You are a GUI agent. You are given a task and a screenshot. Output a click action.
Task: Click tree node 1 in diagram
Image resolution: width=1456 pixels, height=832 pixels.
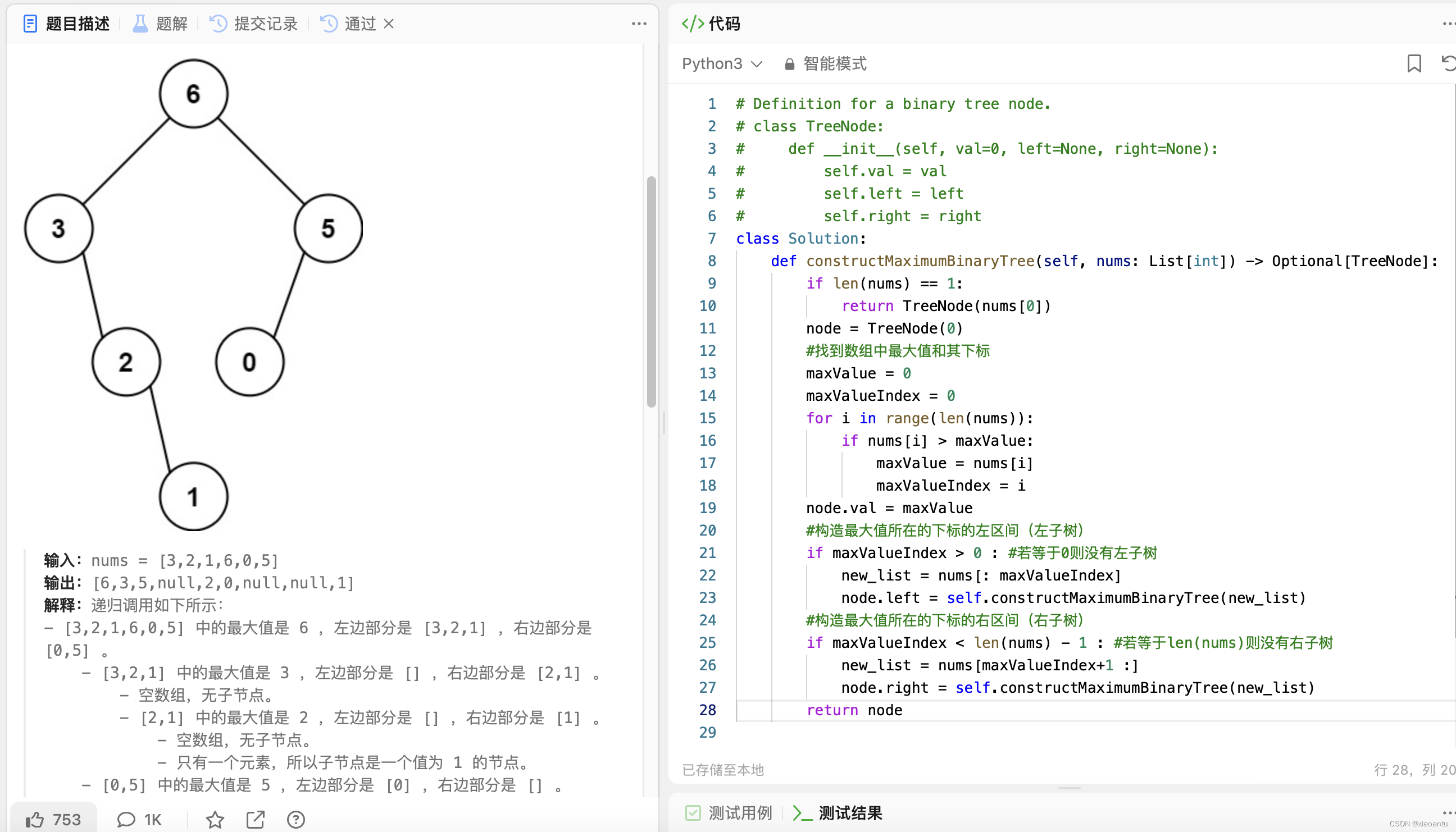point(193,497)
